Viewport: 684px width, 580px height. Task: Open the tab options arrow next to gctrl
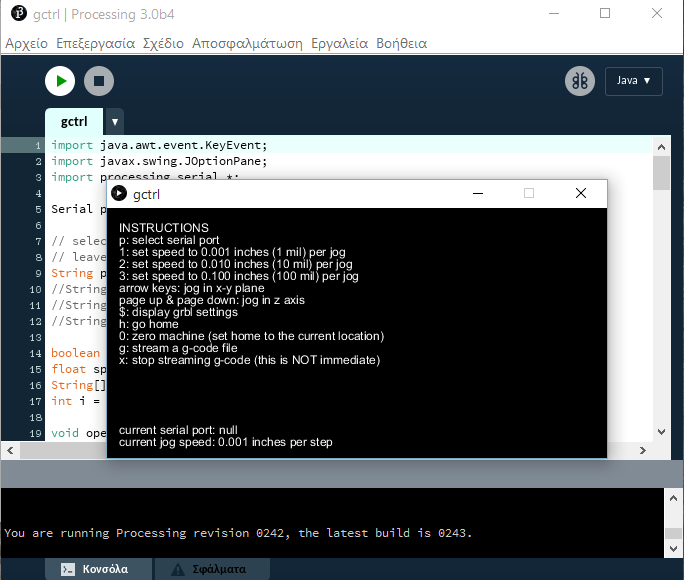tap(115, 122)
